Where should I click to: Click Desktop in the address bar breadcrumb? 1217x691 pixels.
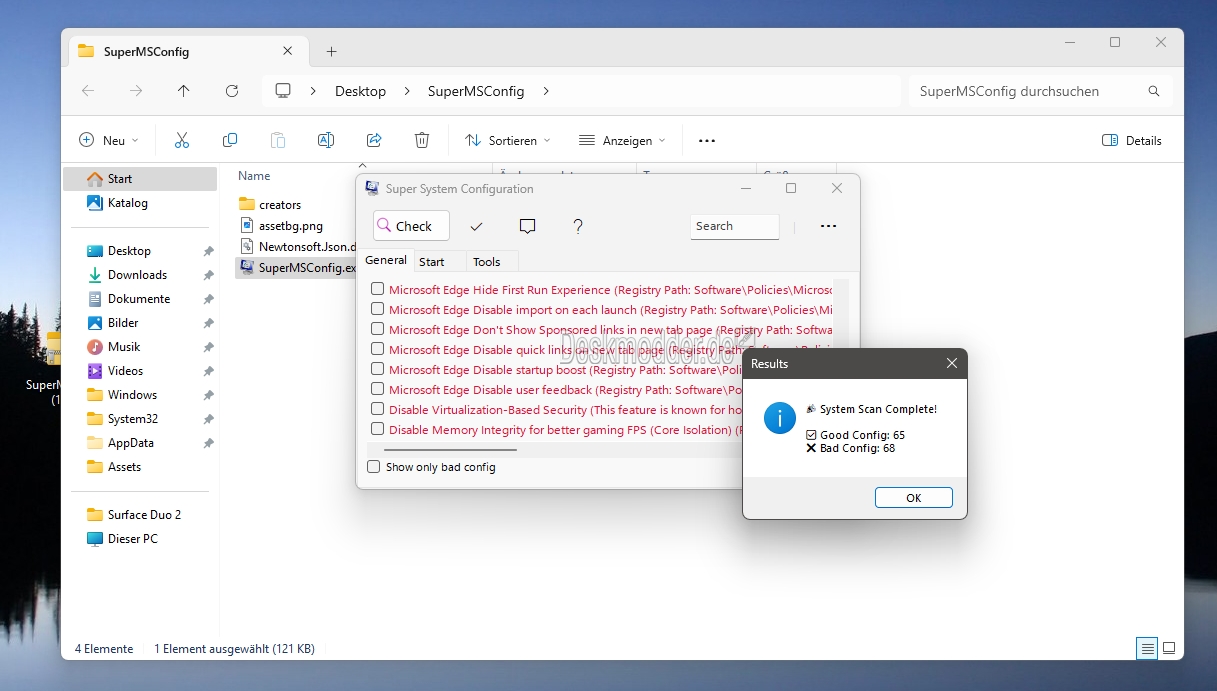coord(360,91)
